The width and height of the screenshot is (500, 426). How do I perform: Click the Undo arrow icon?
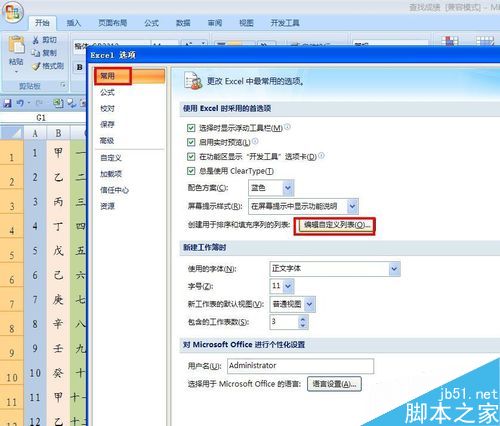pos(20,103)
